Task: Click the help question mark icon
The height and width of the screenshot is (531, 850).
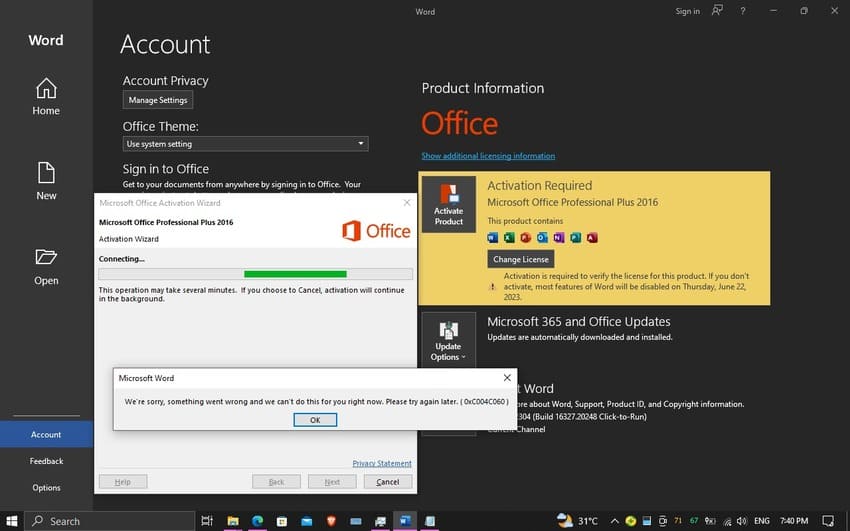Action: click(743, 11)
